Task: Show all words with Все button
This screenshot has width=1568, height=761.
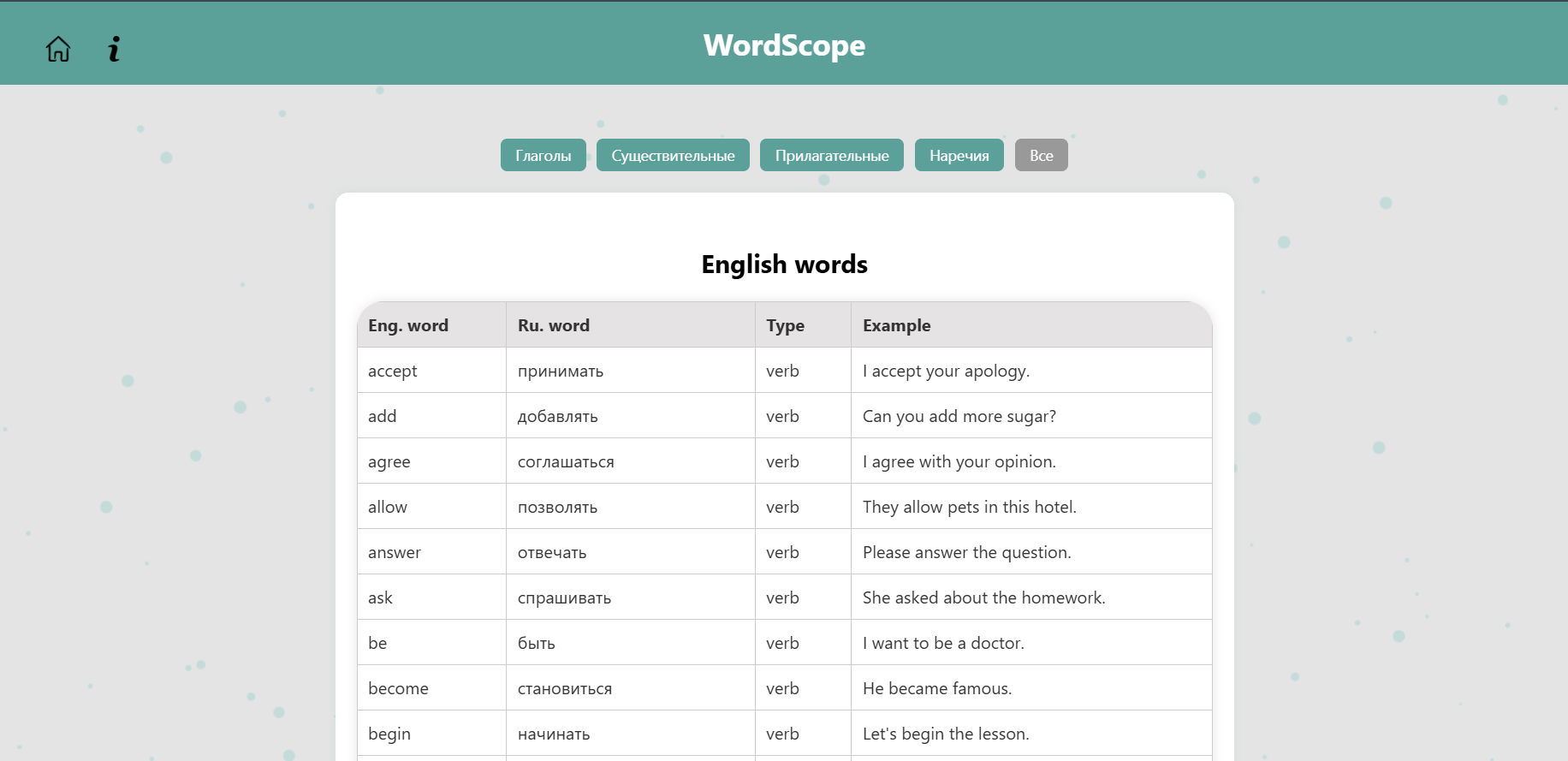Action: coord(1042,155)
